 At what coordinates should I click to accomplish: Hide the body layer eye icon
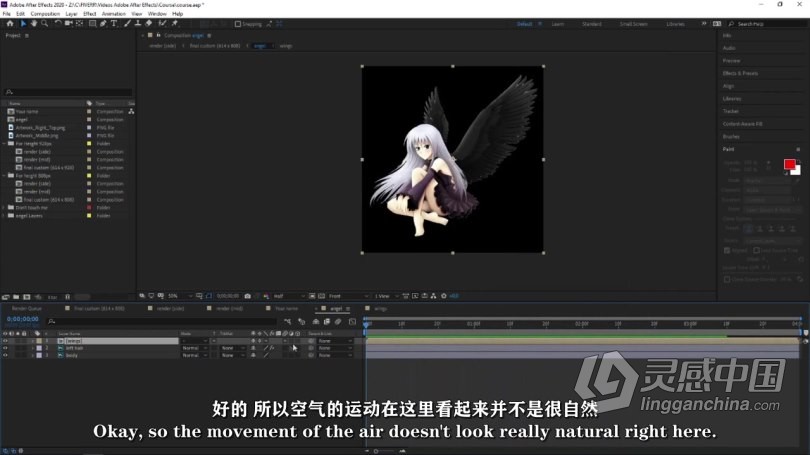[5, 355]
